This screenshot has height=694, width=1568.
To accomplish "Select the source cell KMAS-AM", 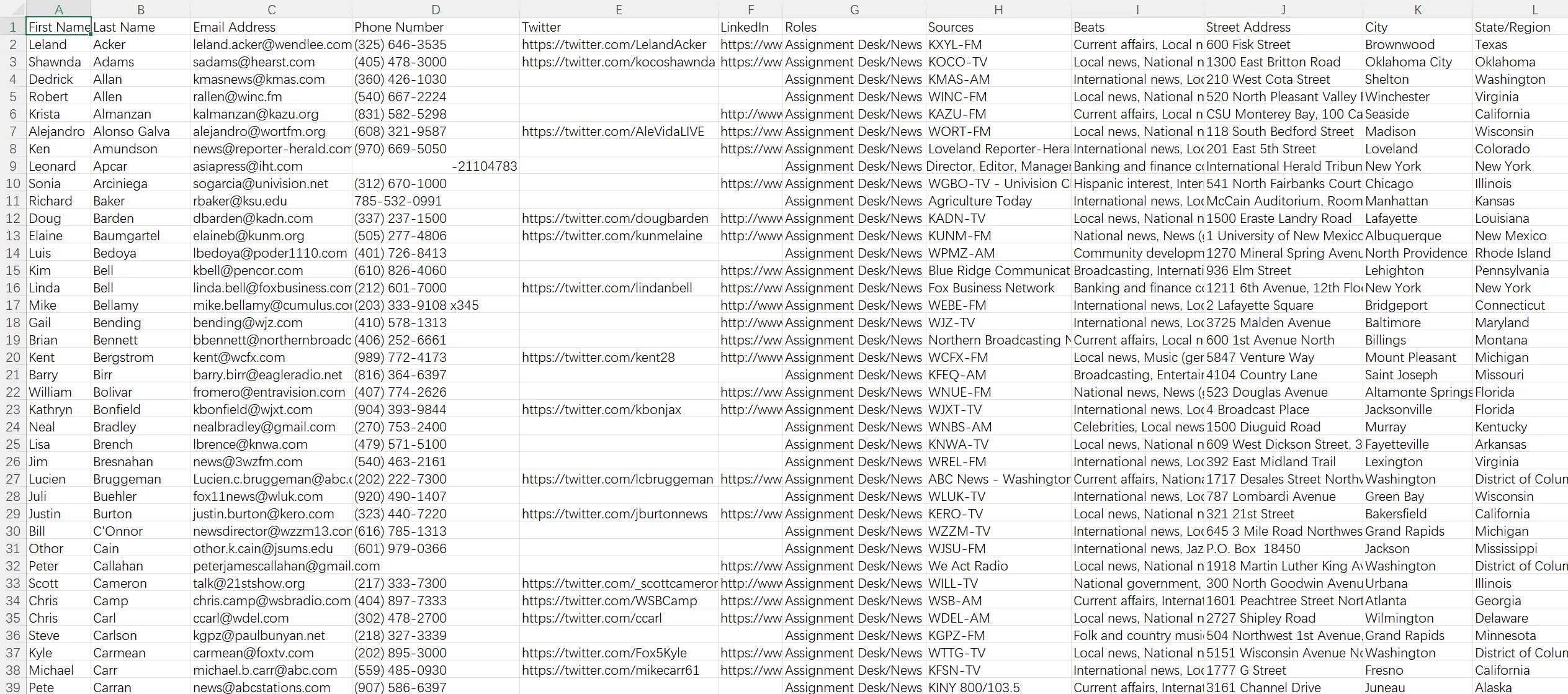I will [x=998, y=79].
